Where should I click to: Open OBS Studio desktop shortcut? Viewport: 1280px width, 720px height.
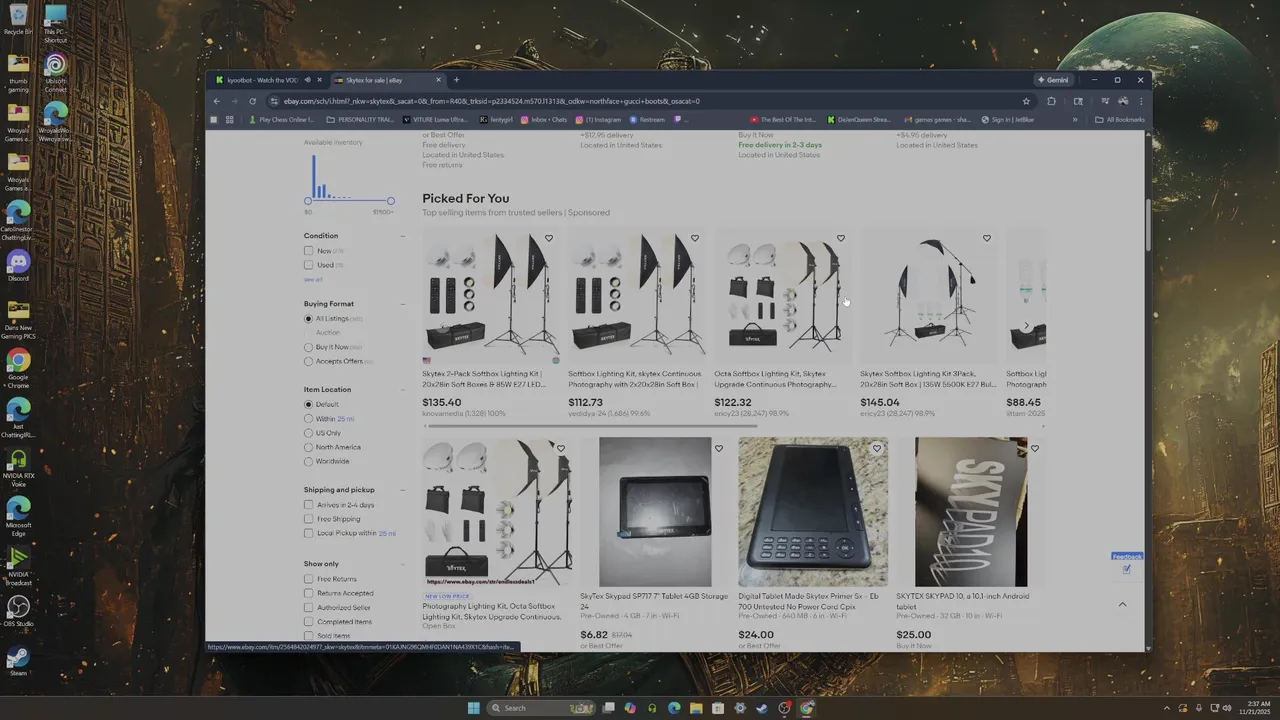(18, 612)
